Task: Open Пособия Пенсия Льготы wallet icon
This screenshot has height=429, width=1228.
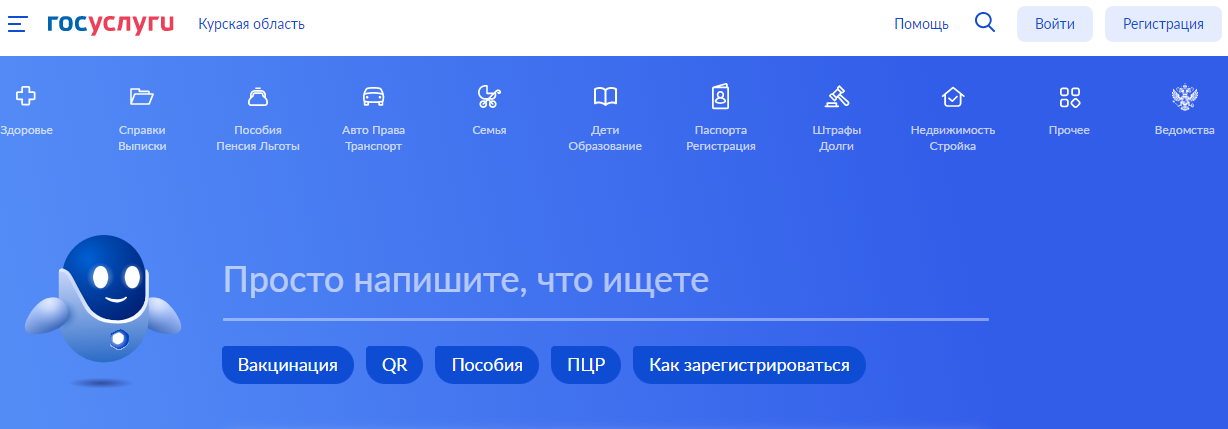Action: (258, 97)
